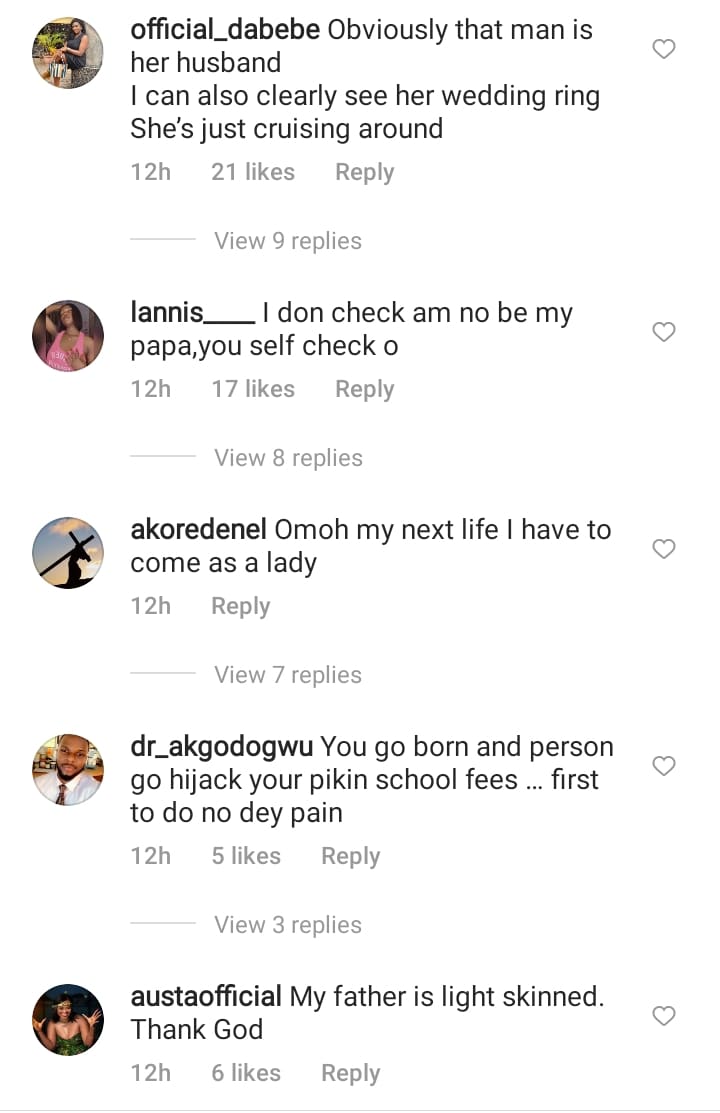Tap heart beside austaofficial's comment
720x1113 pixels.
click(664, 1016)
